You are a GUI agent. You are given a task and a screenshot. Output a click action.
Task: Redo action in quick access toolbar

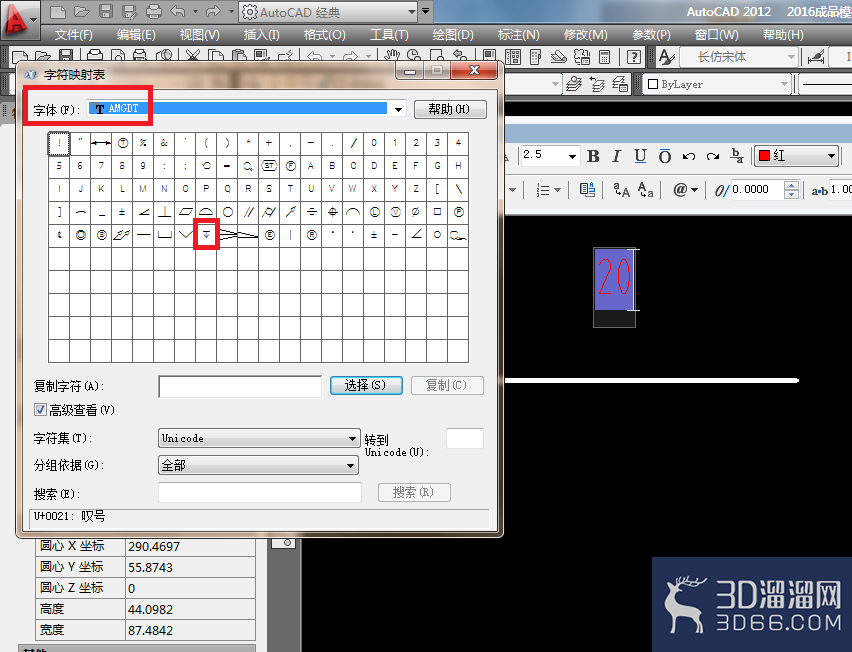(214, 11)
